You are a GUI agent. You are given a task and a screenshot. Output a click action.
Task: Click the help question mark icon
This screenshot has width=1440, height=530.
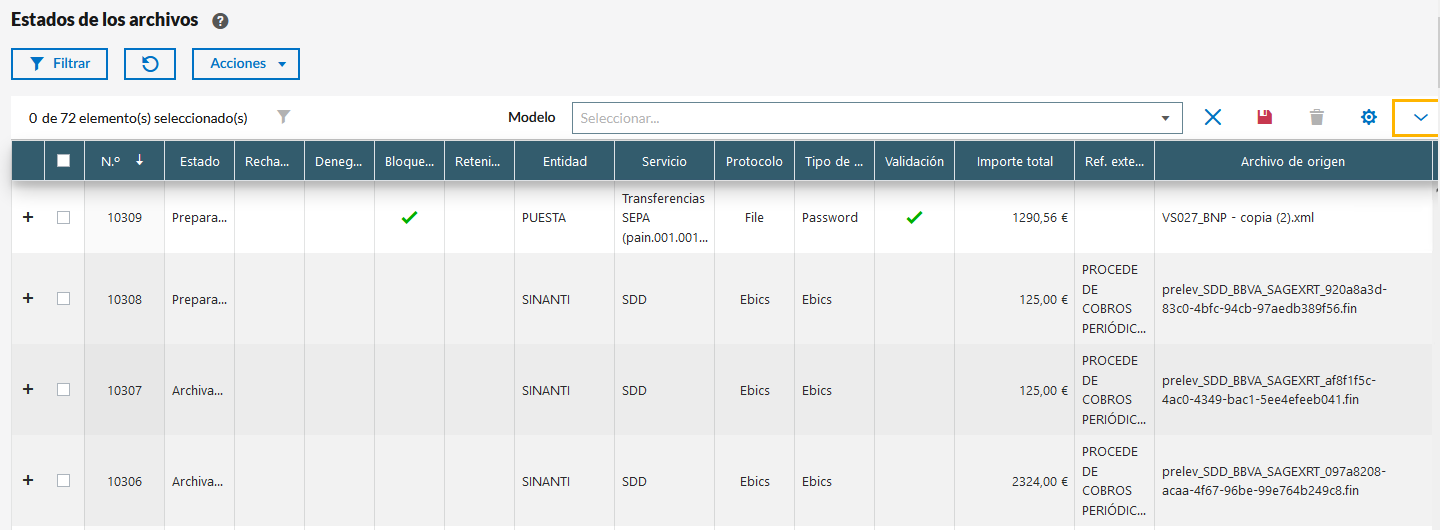click(x=221, y=21)
